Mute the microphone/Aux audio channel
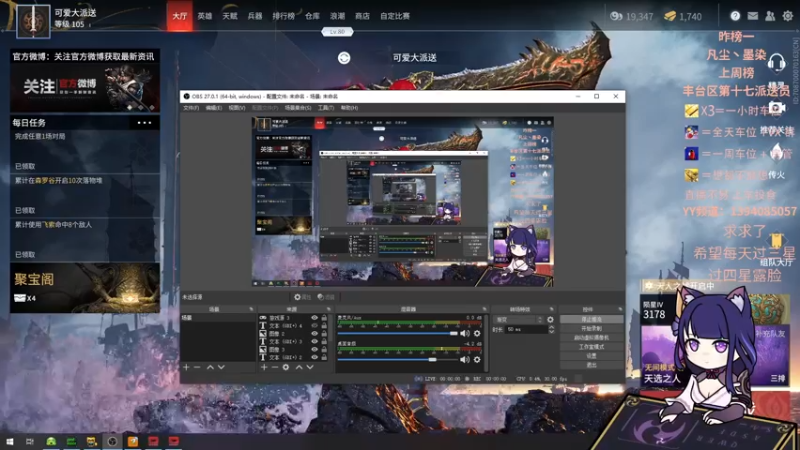 click(464, 333)
